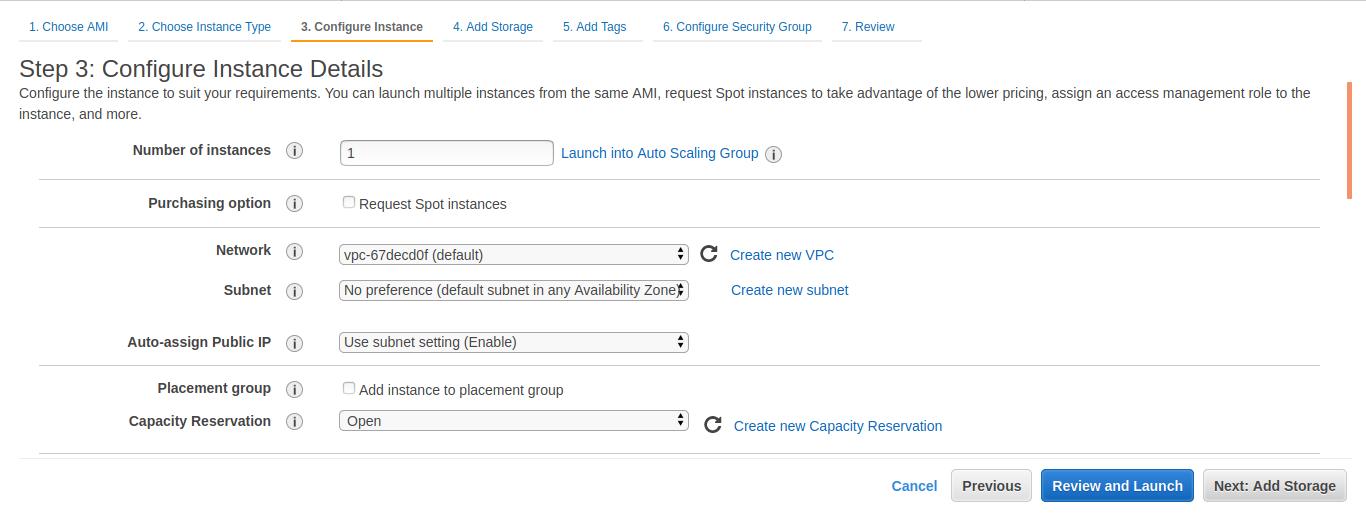Refresh the Capacity Reservation list

[713, 425]
